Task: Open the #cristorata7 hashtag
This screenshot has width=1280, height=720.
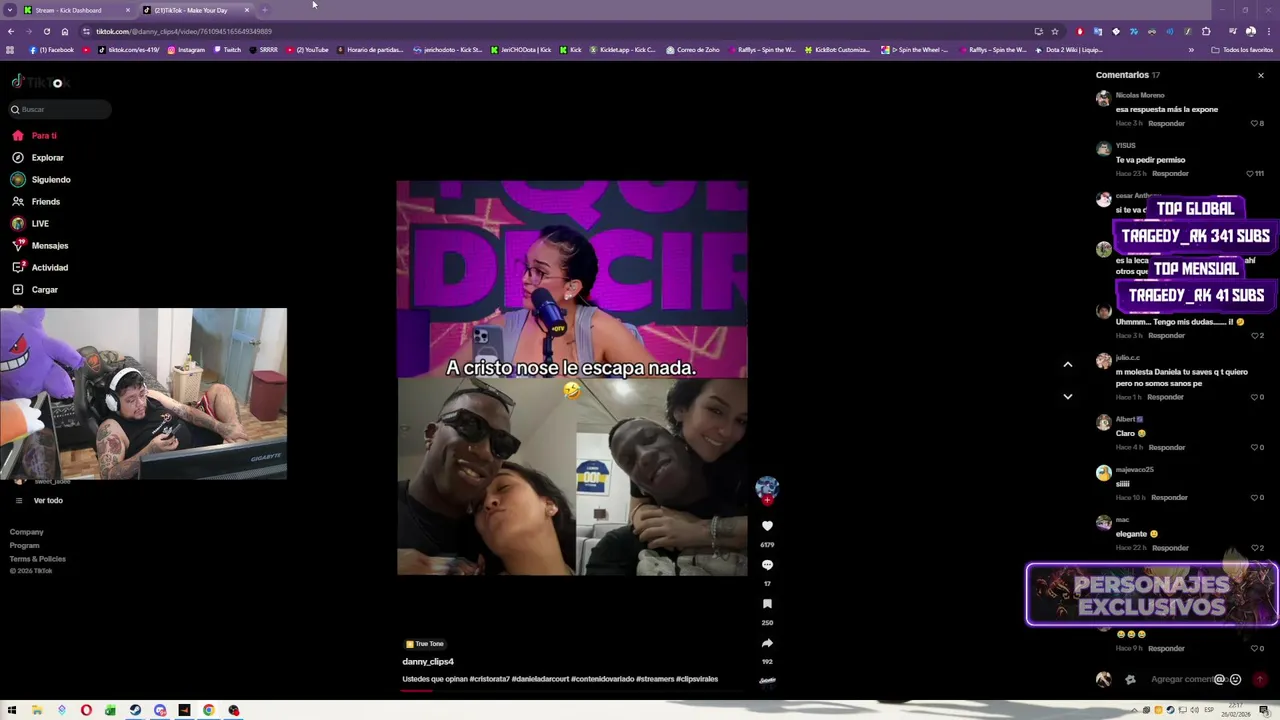Action: click(489, 679)
